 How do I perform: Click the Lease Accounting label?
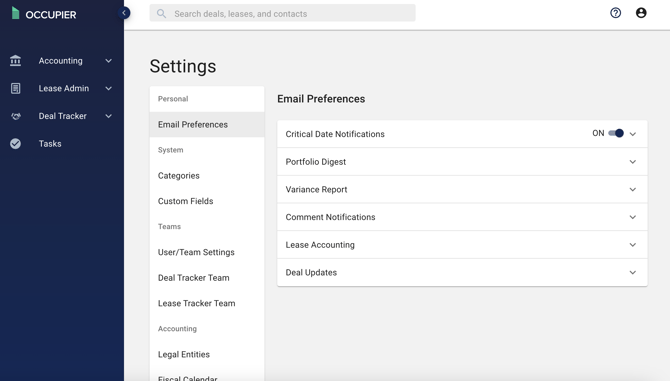click(x=320, y=245)
